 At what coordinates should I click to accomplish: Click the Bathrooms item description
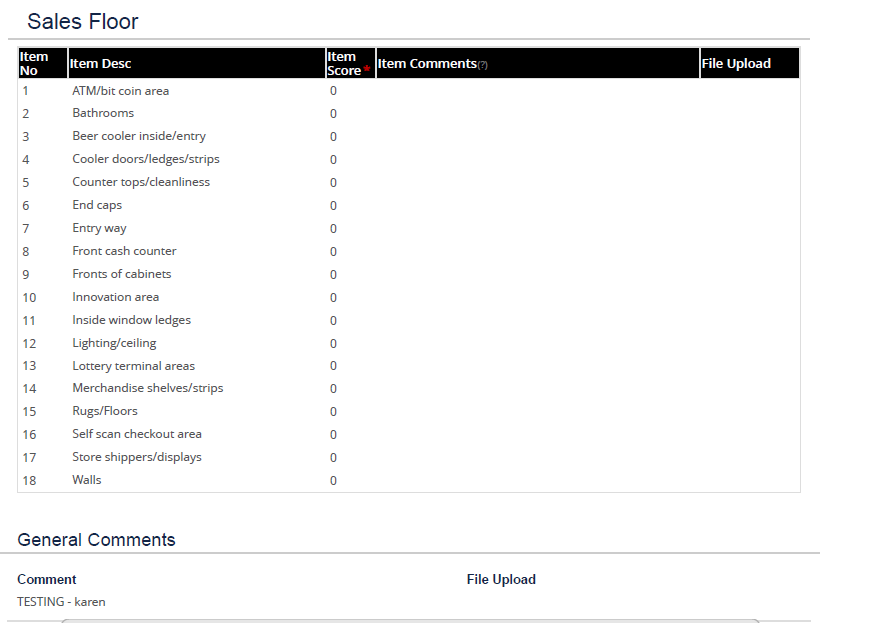pyautogui.click(x=103, y=113)
